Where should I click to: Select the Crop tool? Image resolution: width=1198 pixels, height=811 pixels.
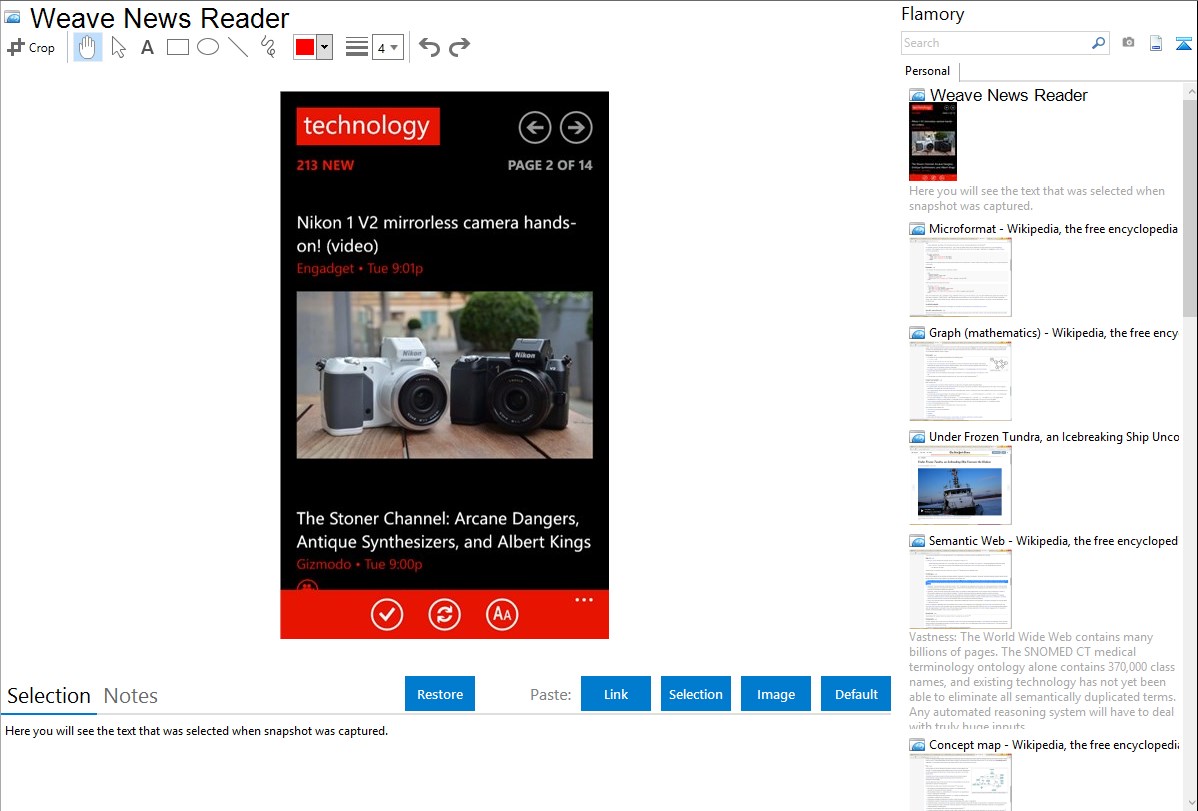31,47
